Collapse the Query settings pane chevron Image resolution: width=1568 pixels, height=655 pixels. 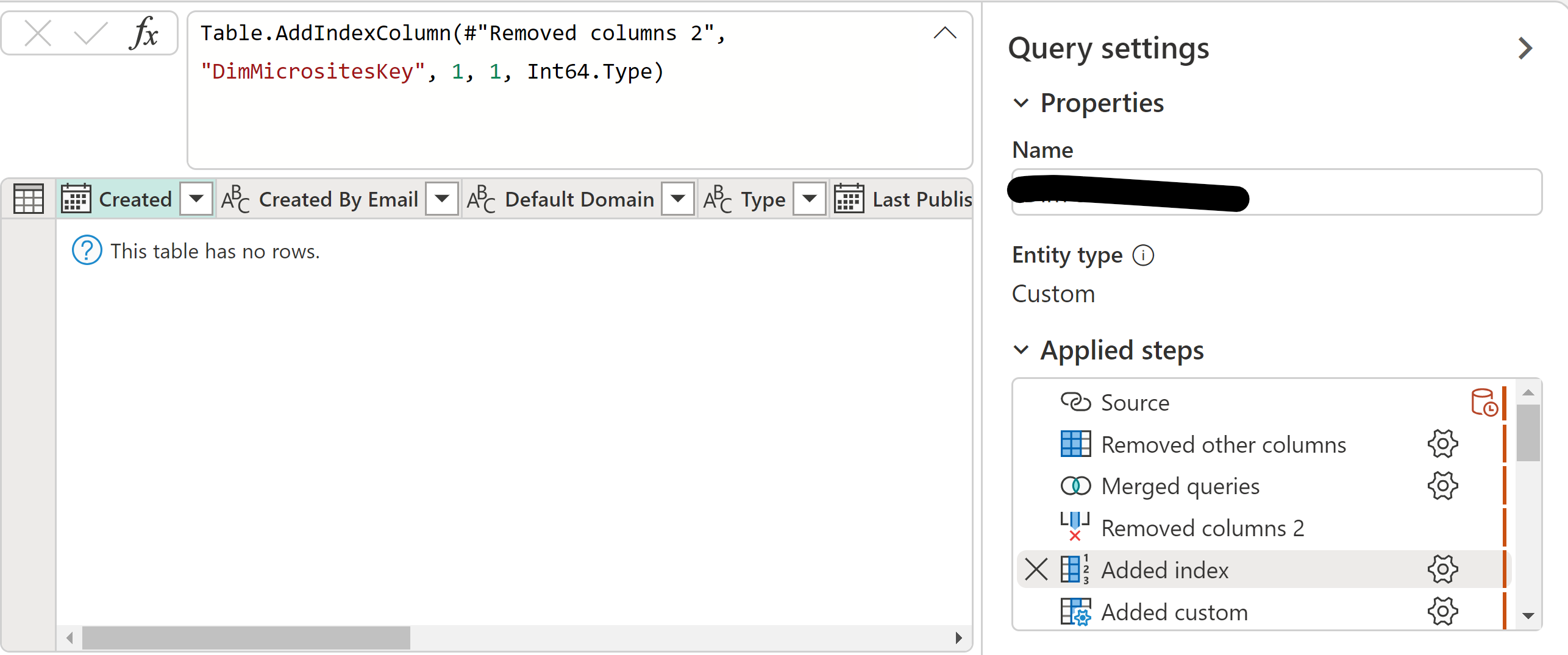[x=1525, y=49]
